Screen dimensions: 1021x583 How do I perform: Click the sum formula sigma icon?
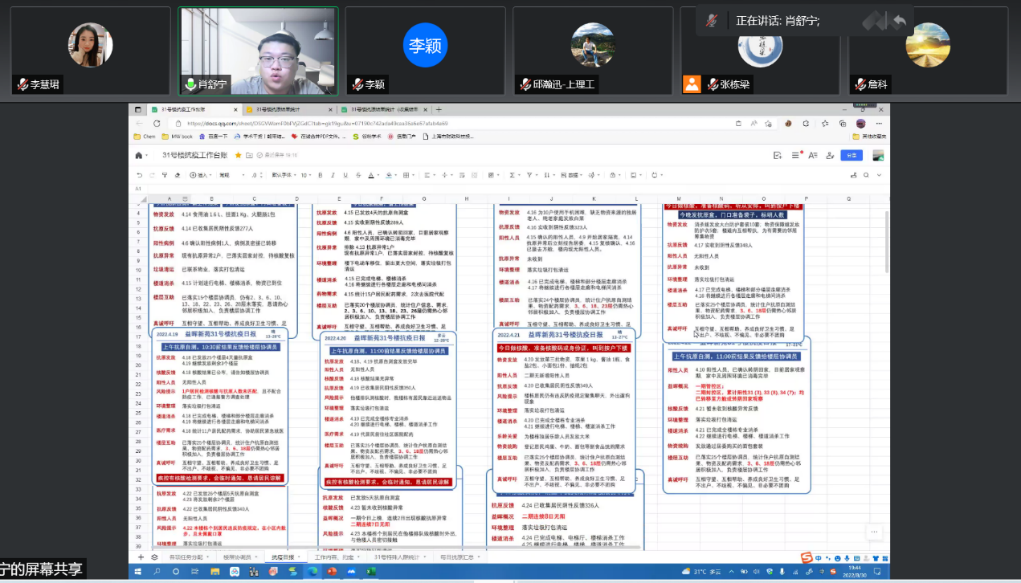(512, 175)
